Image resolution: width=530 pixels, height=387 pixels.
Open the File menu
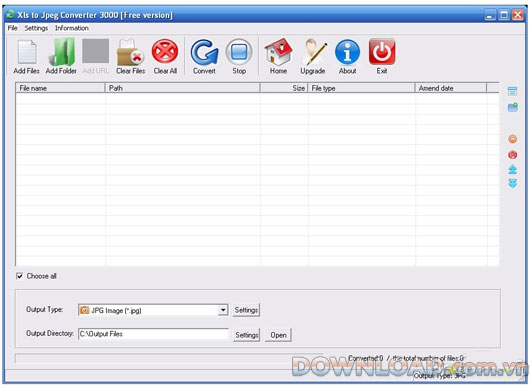pyautogui.click(x=13, y=28)
